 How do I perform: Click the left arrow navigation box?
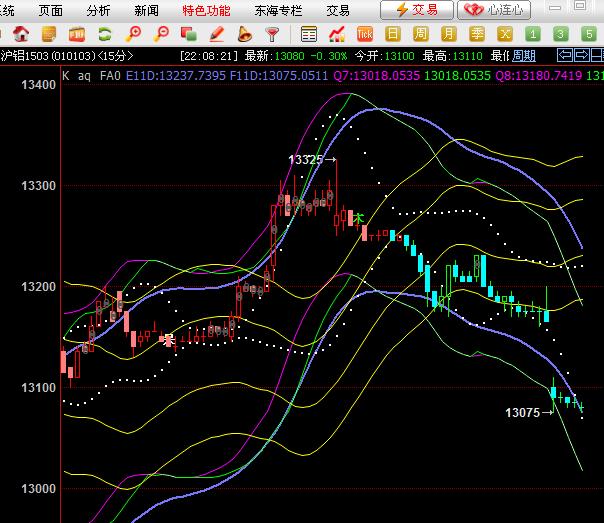[565, 55]
